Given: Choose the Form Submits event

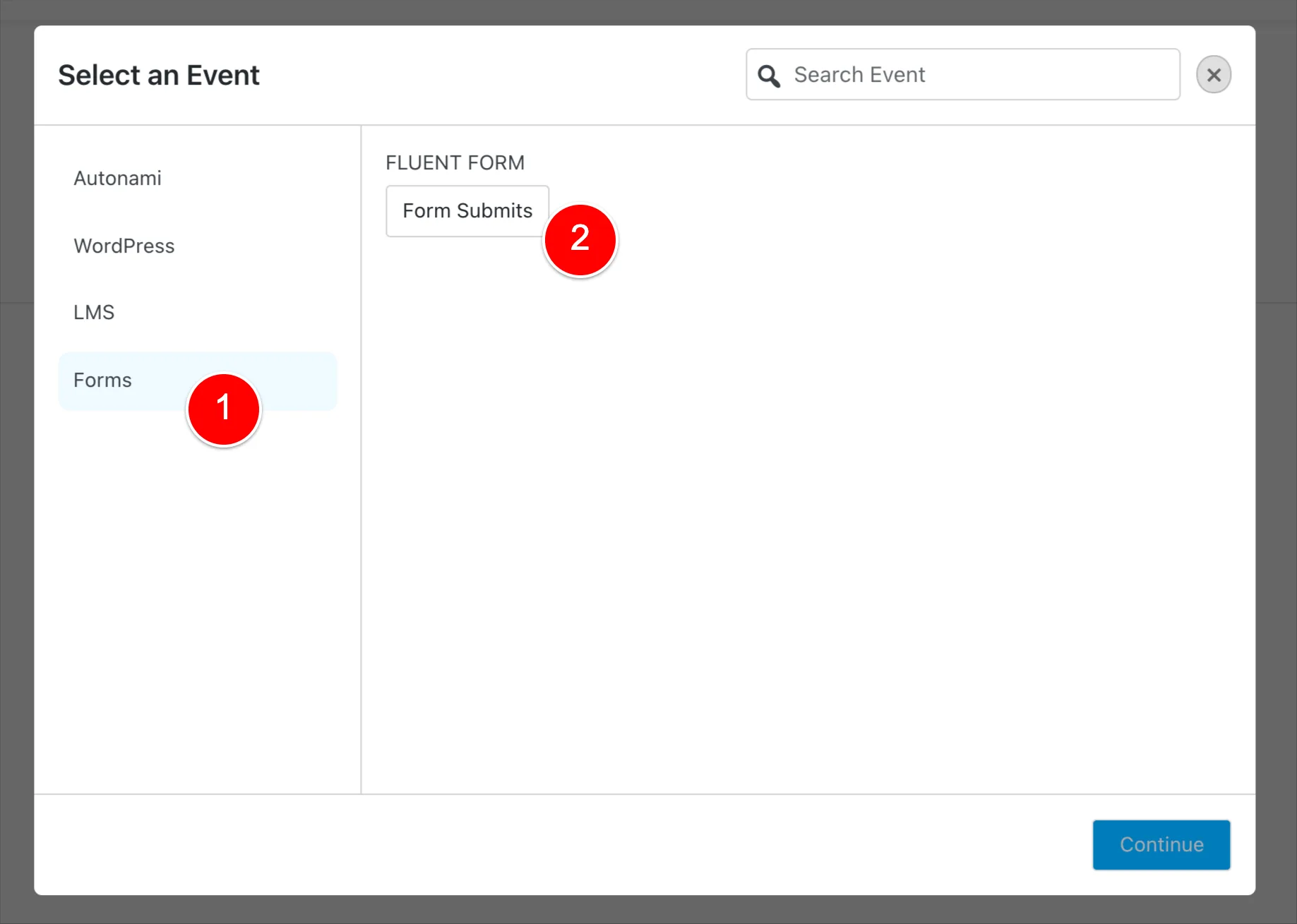Looking at the screenshot, I should [467, 211].
